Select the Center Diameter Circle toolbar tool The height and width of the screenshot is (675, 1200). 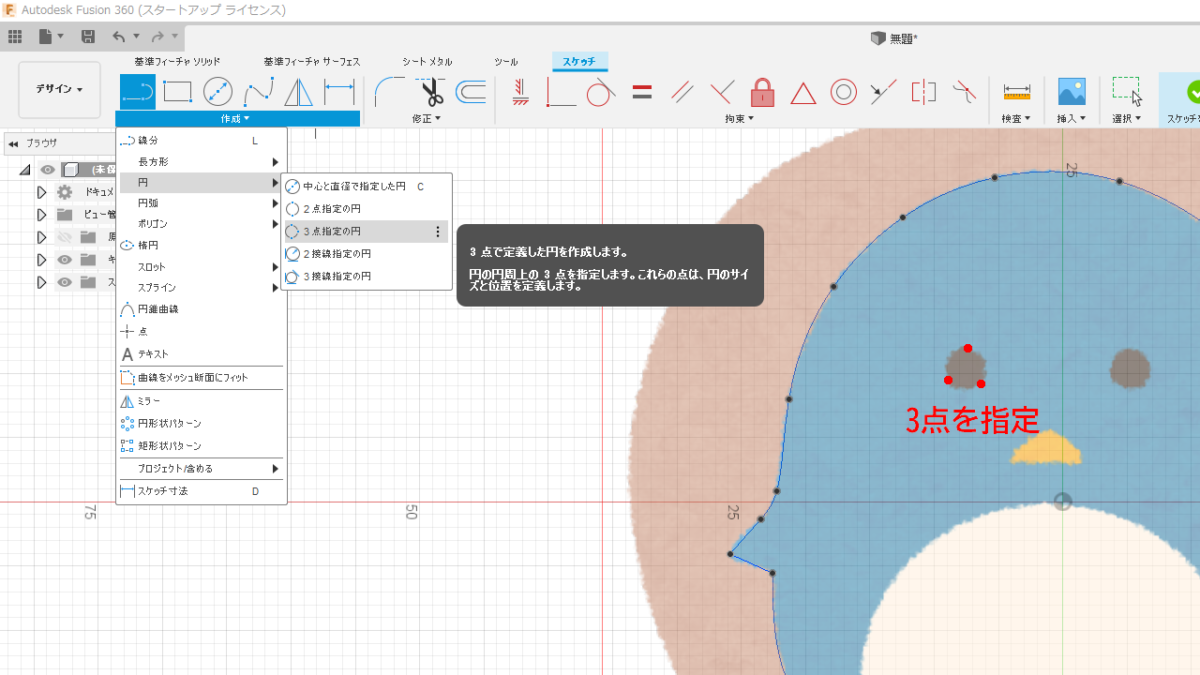pyautogui.click(x=218, y=92)
